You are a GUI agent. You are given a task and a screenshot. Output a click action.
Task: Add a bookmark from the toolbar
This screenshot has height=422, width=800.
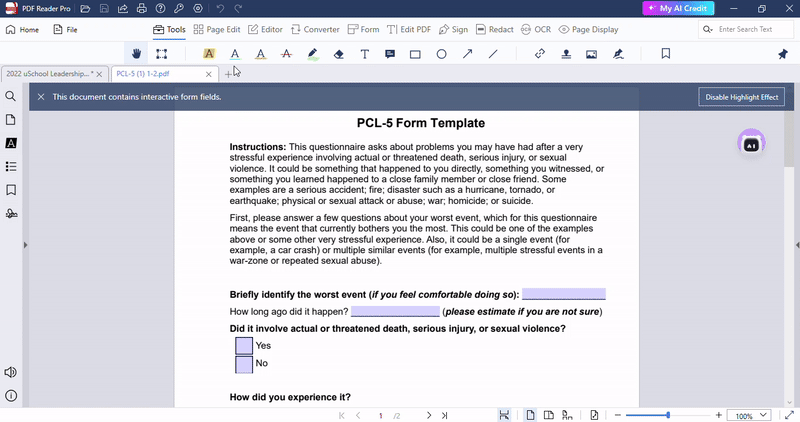point(666,54)
